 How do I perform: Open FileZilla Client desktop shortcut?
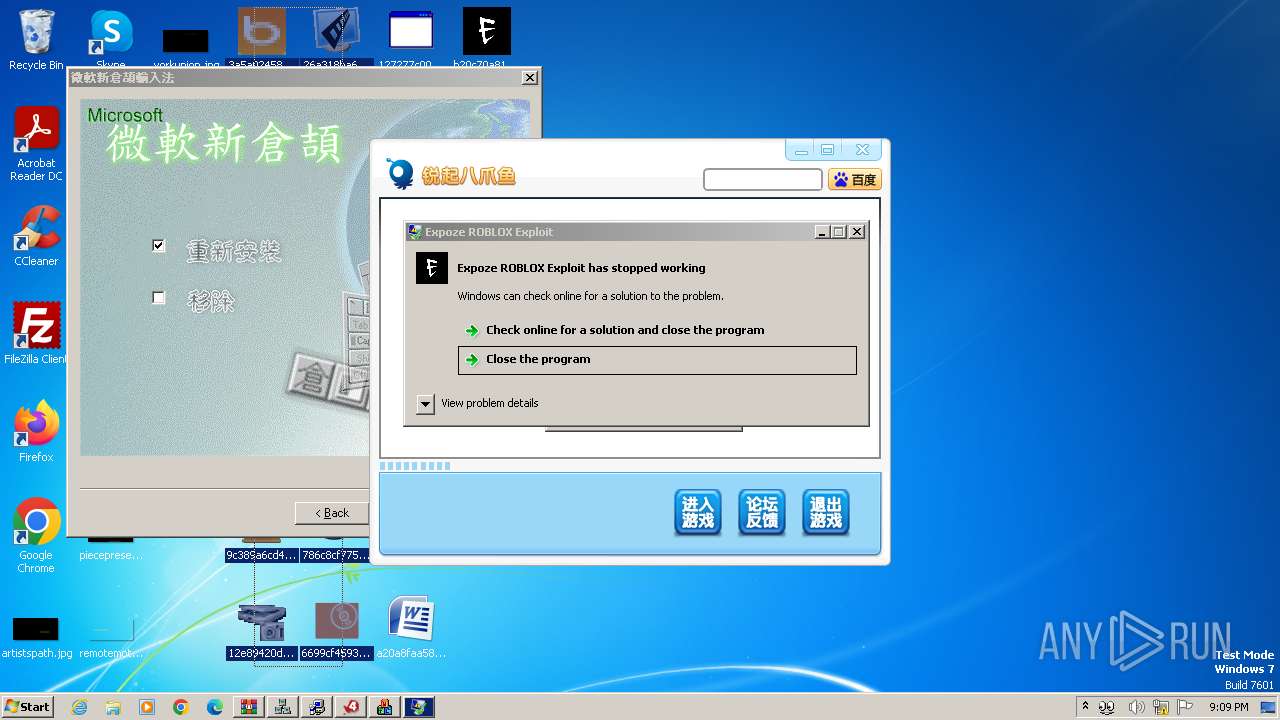tap(36, 333)
